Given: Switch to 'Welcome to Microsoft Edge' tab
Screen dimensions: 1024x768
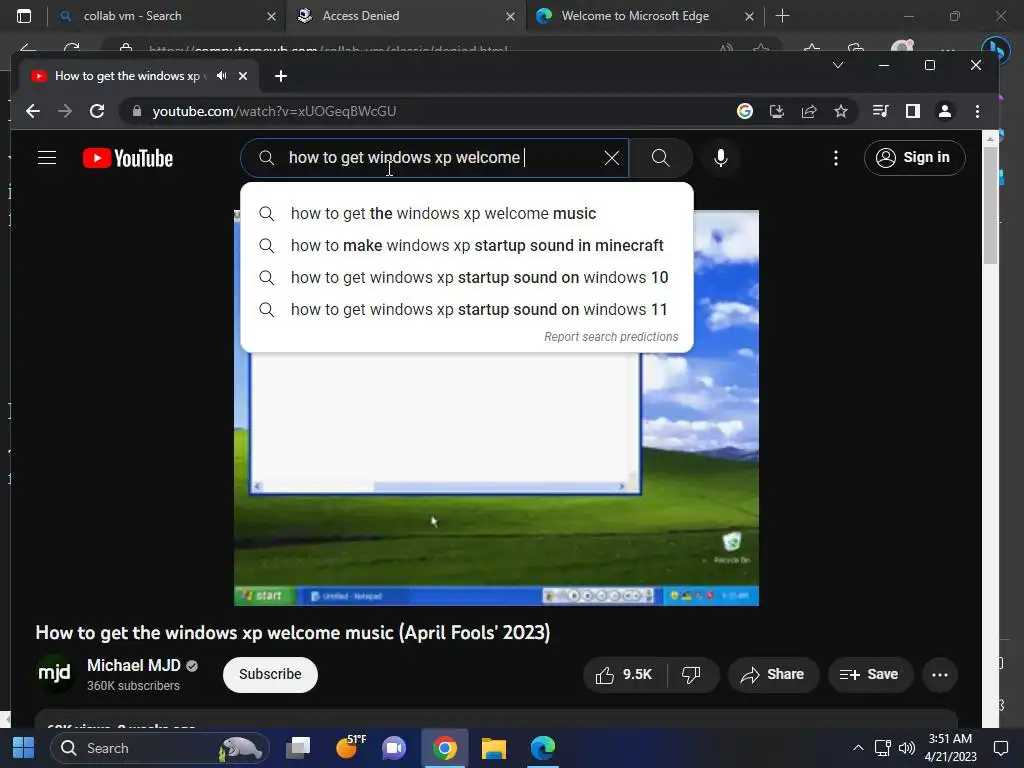Looking at the screenshot, I should 643,16.
